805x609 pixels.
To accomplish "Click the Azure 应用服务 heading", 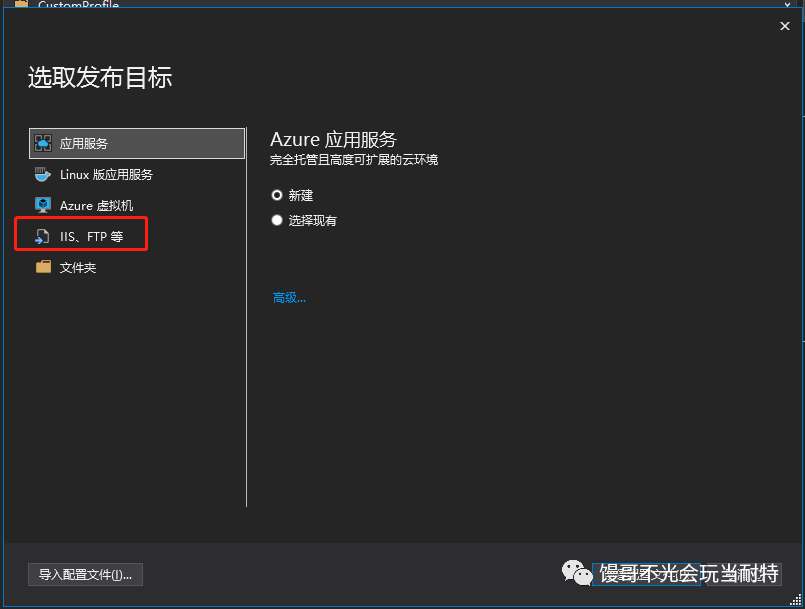I will (334, 140).
